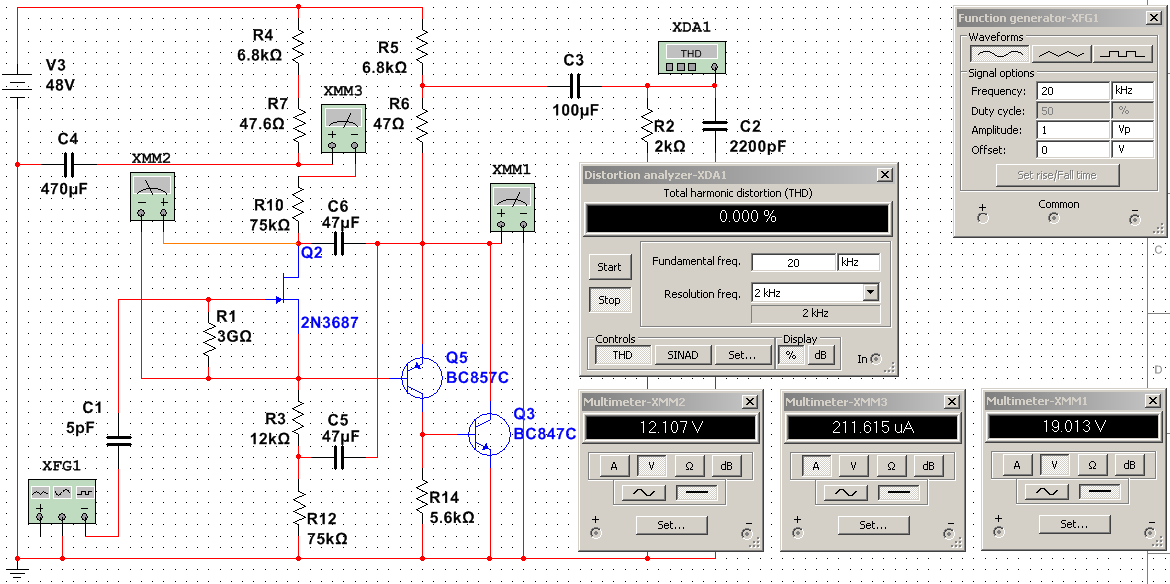Select the C1 5pF capacitor symbol
Viewport: 1170px width, 584px height.
(x=118, y=440)
